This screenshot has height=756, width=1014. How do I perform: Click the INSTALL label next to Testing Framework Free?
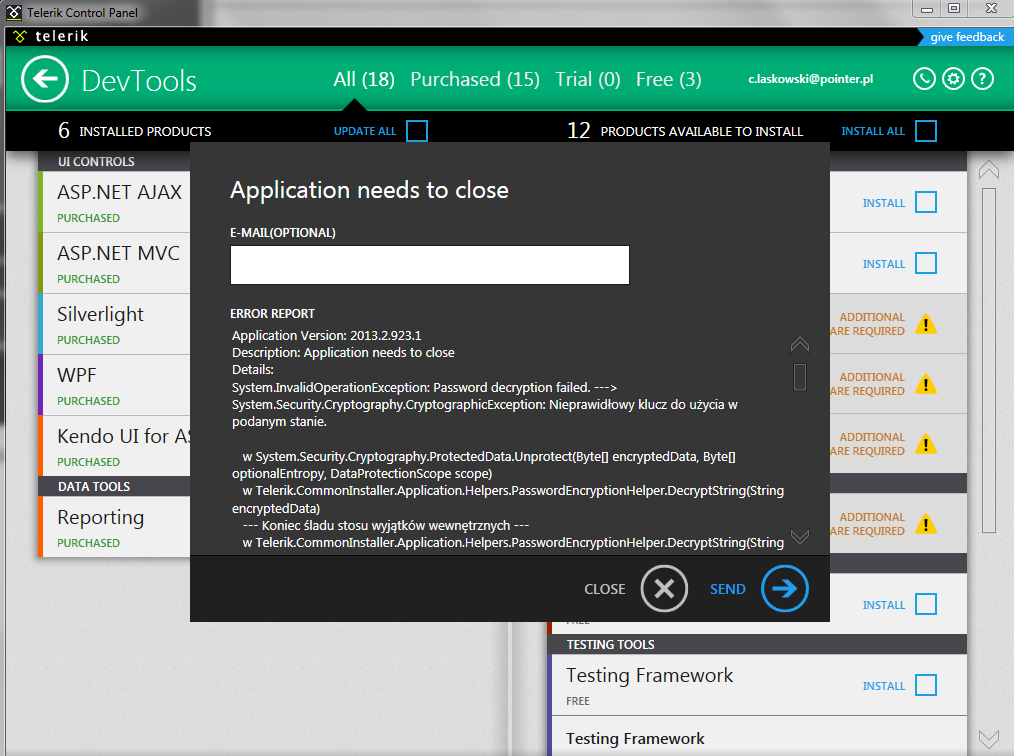pyautogui.click(x=884, y=686)
